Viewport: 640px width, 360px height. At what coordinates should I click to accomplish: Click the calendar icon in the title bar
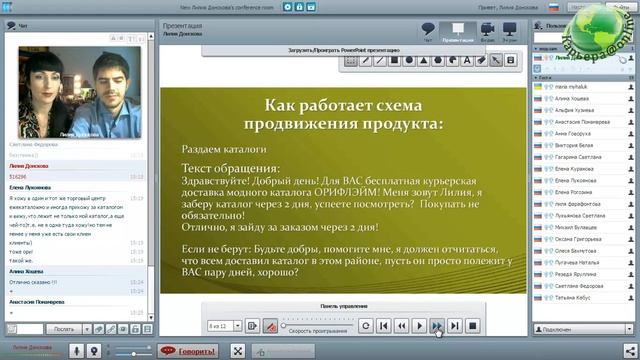point(311,7)
